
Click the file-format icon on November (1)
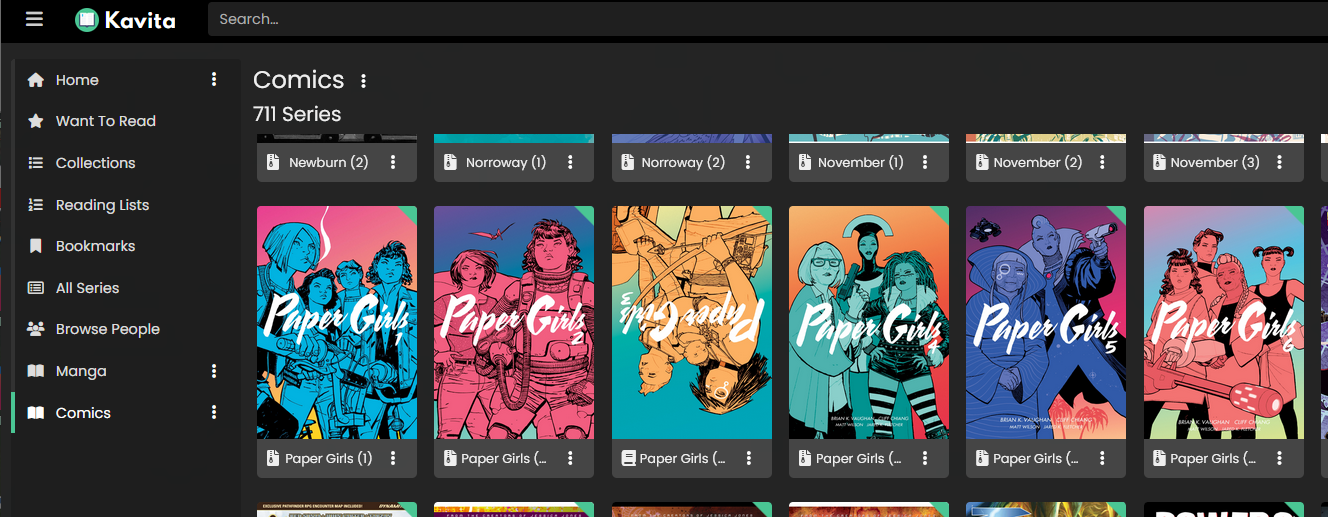pyautogui.click(x=805, y=162)
